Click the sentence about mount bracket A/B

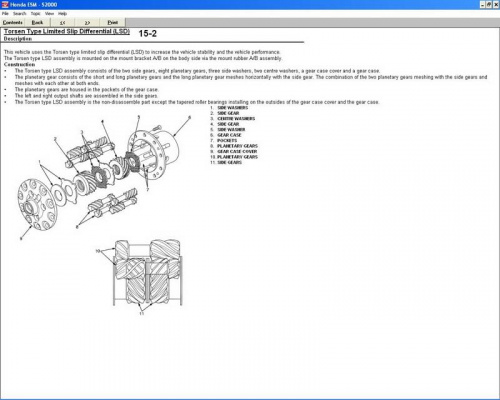(x=143, y=58)
